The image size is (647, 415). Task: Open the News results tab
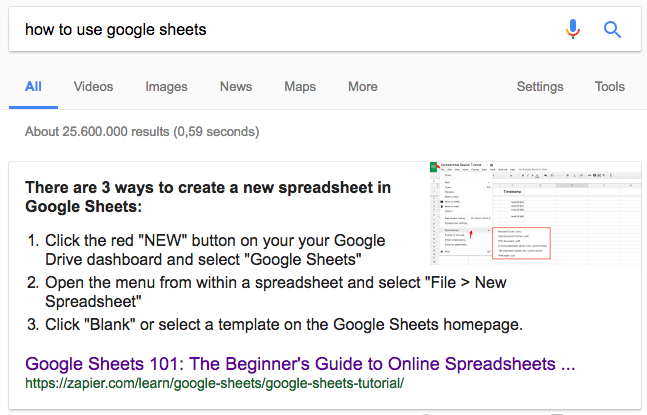(236, 87)
